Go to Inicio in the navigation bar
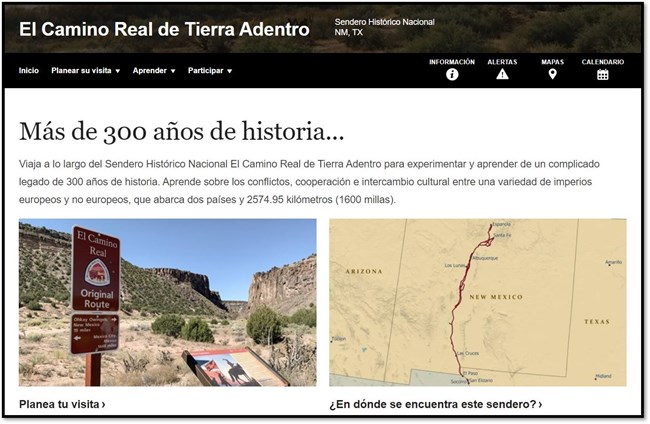The height and width of the screenshot is (424, 650). [29, 70]
